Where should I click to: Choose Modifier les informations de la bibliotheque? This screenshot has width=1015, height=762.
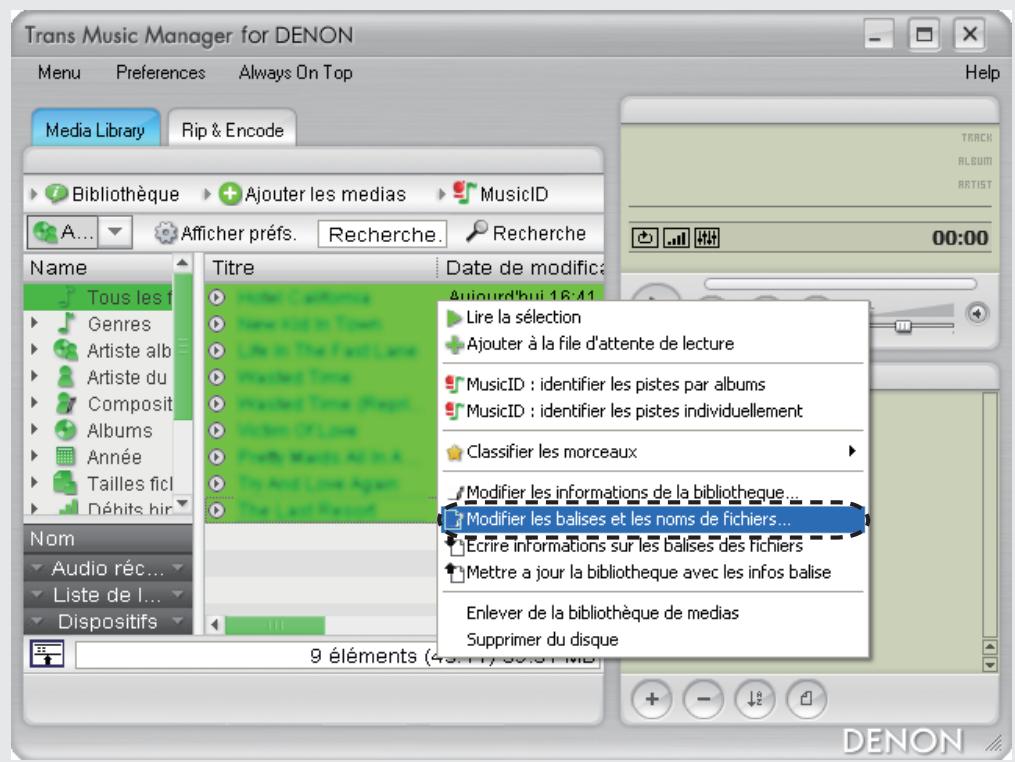(653, 493)
